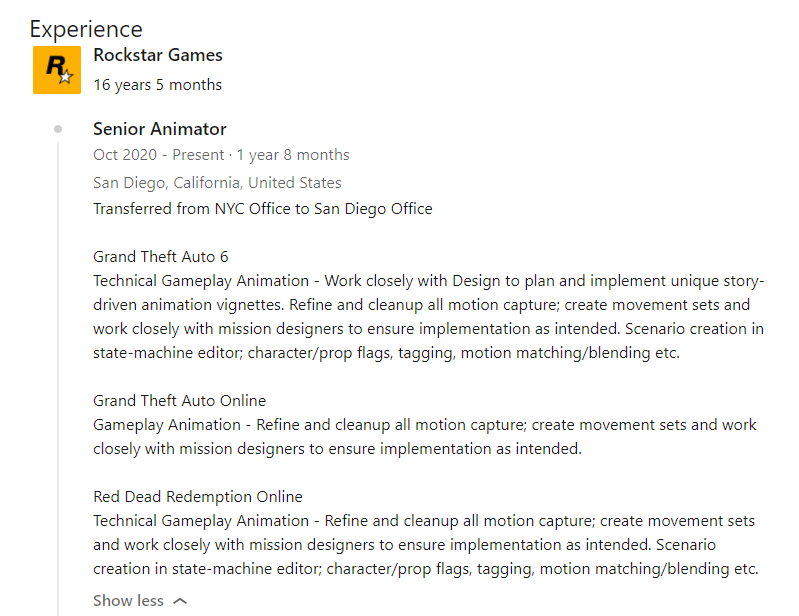Click the Gameplay Animation description under GTA Online
Image resolution: width=799 pixels, height=616 pixels.
point(424,437)
